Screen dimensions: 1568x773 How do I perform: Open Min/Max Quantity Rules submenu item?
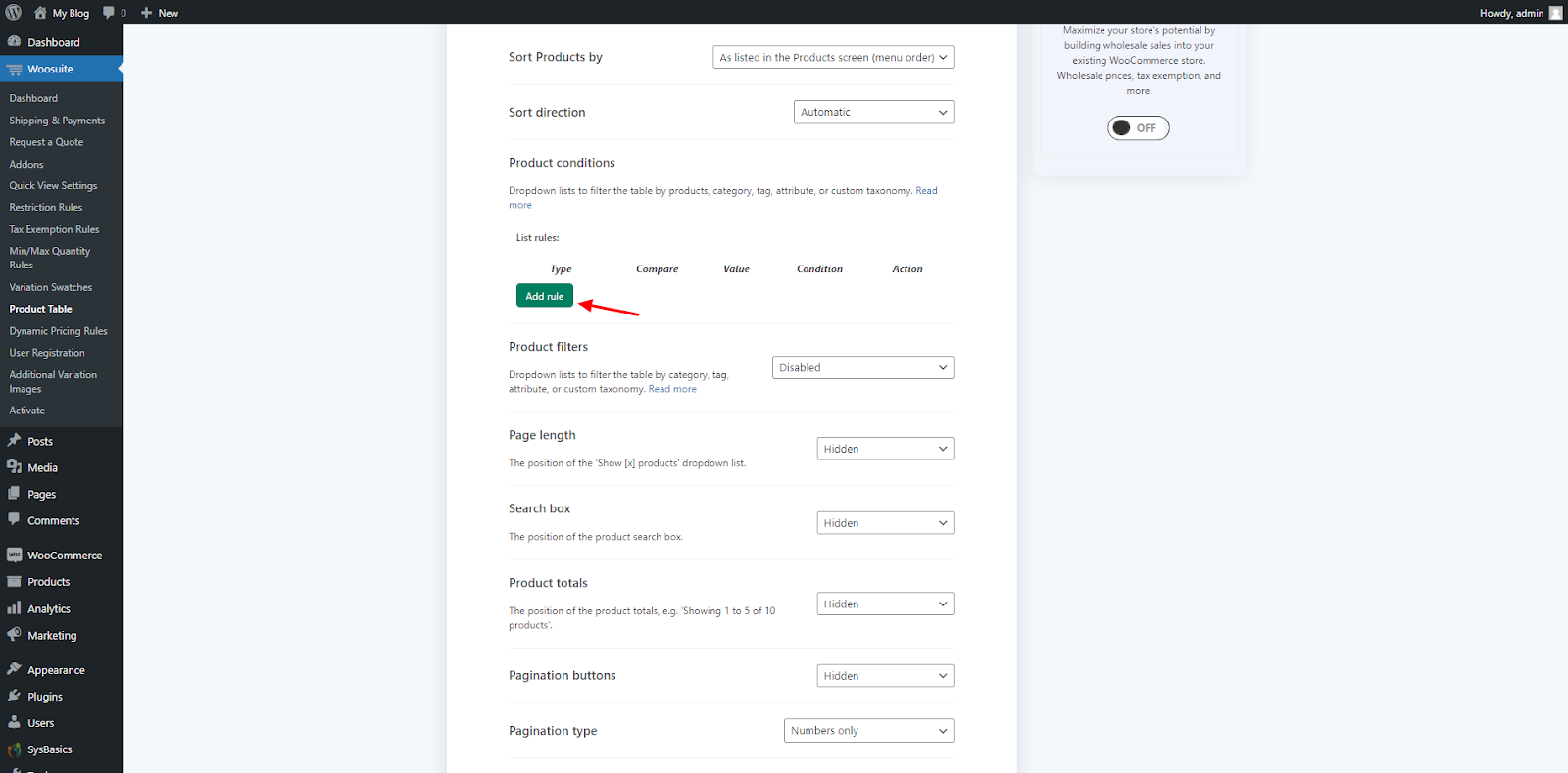50,258
